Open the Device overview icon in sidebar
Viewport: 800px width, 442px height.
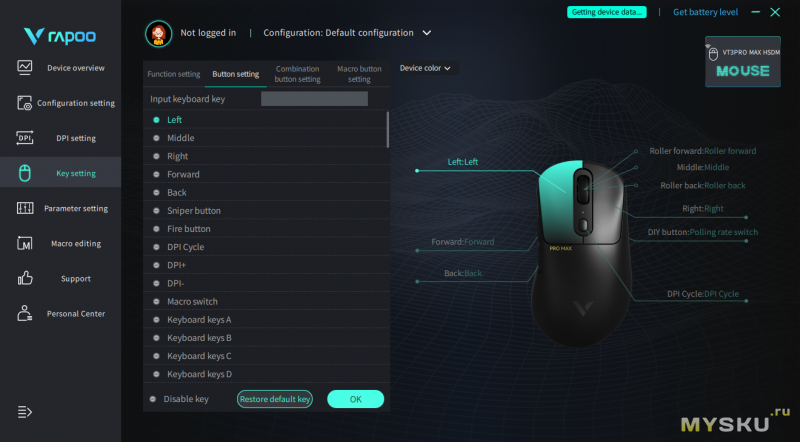(x=24, y=67)
